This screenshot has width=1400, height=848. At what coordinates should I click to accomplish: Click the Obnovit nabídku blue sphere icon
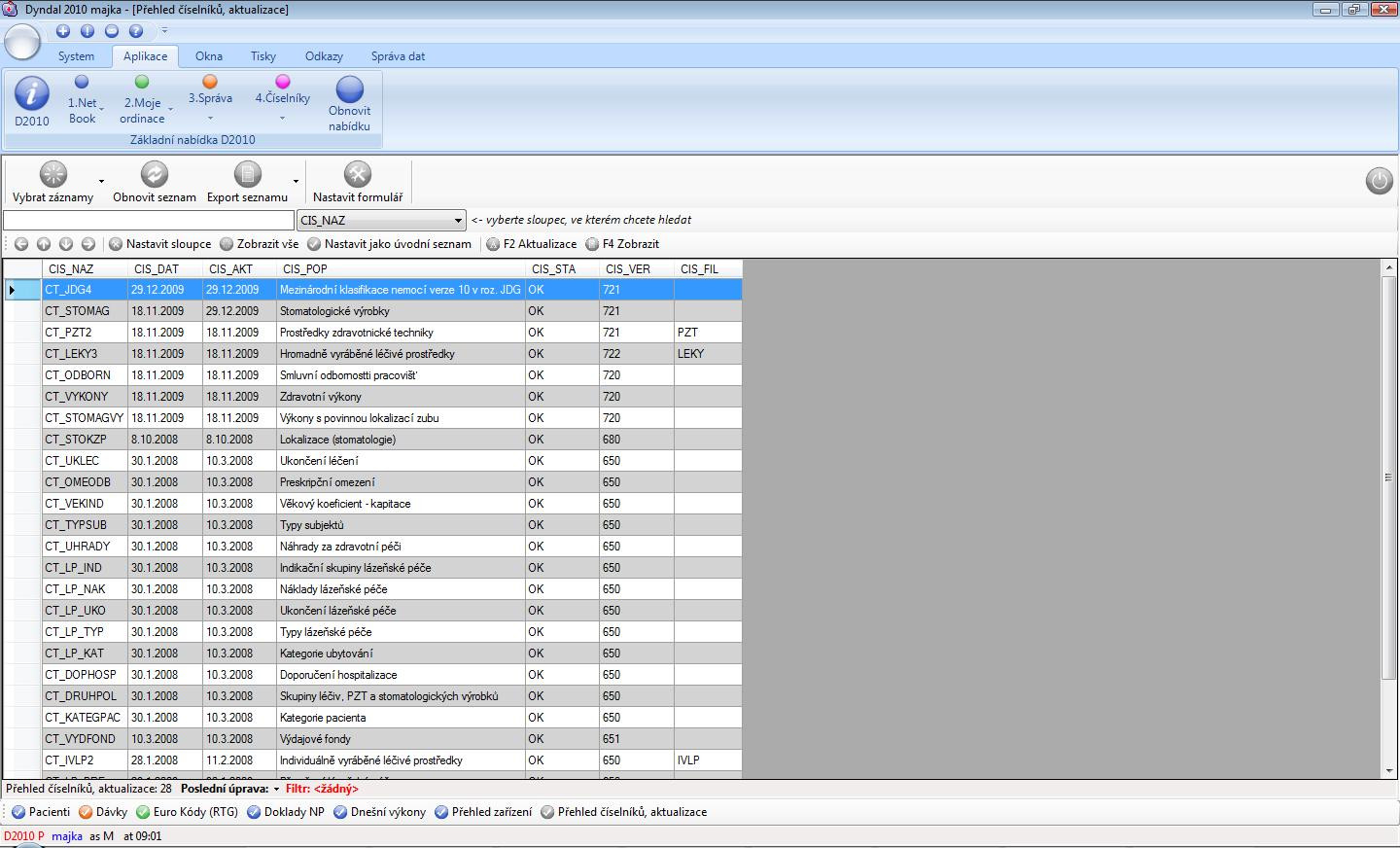[349, 90]
